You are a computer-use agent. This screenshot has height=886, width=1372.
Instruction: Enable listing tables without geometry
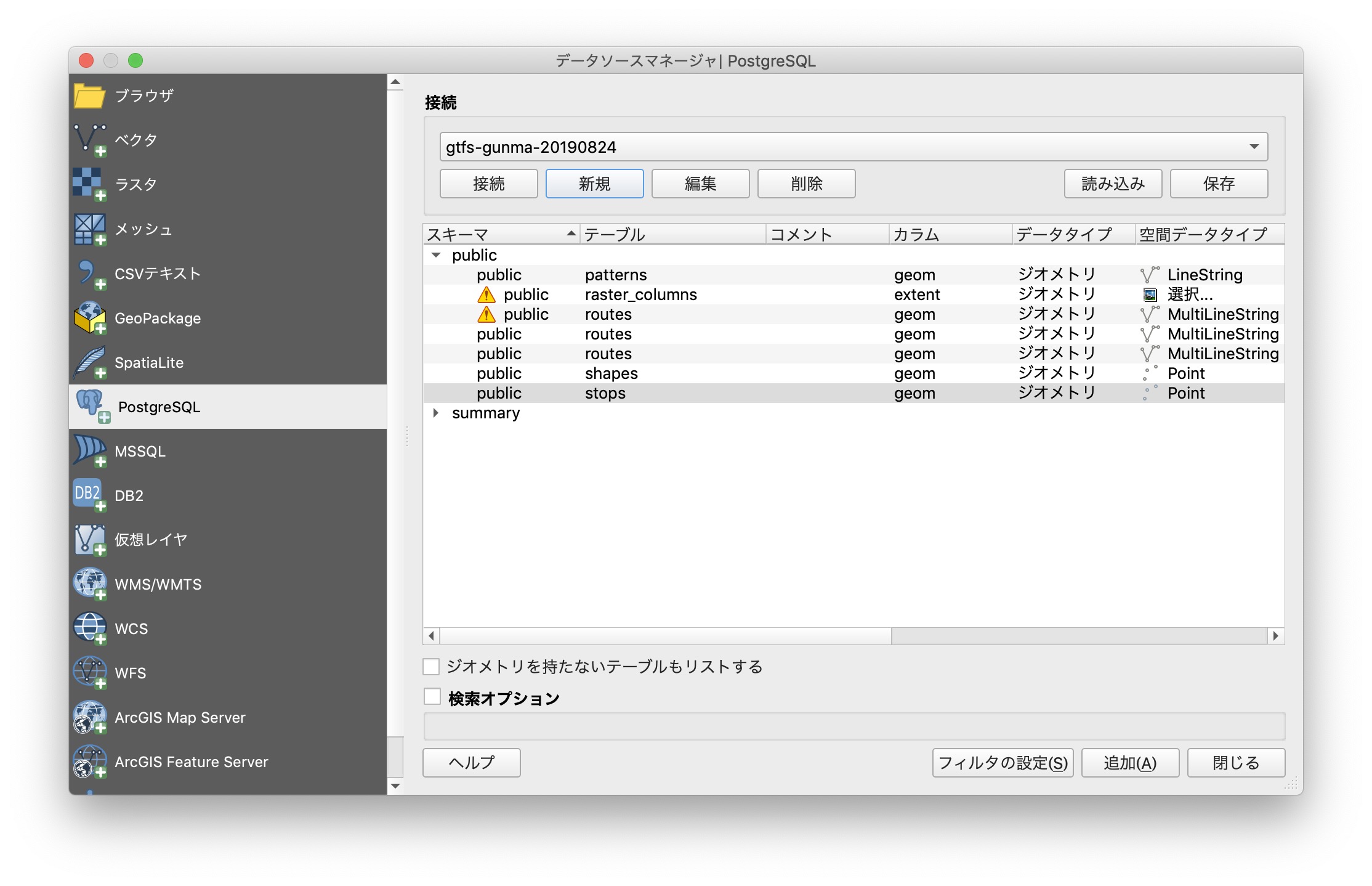[x=432, y=666]
